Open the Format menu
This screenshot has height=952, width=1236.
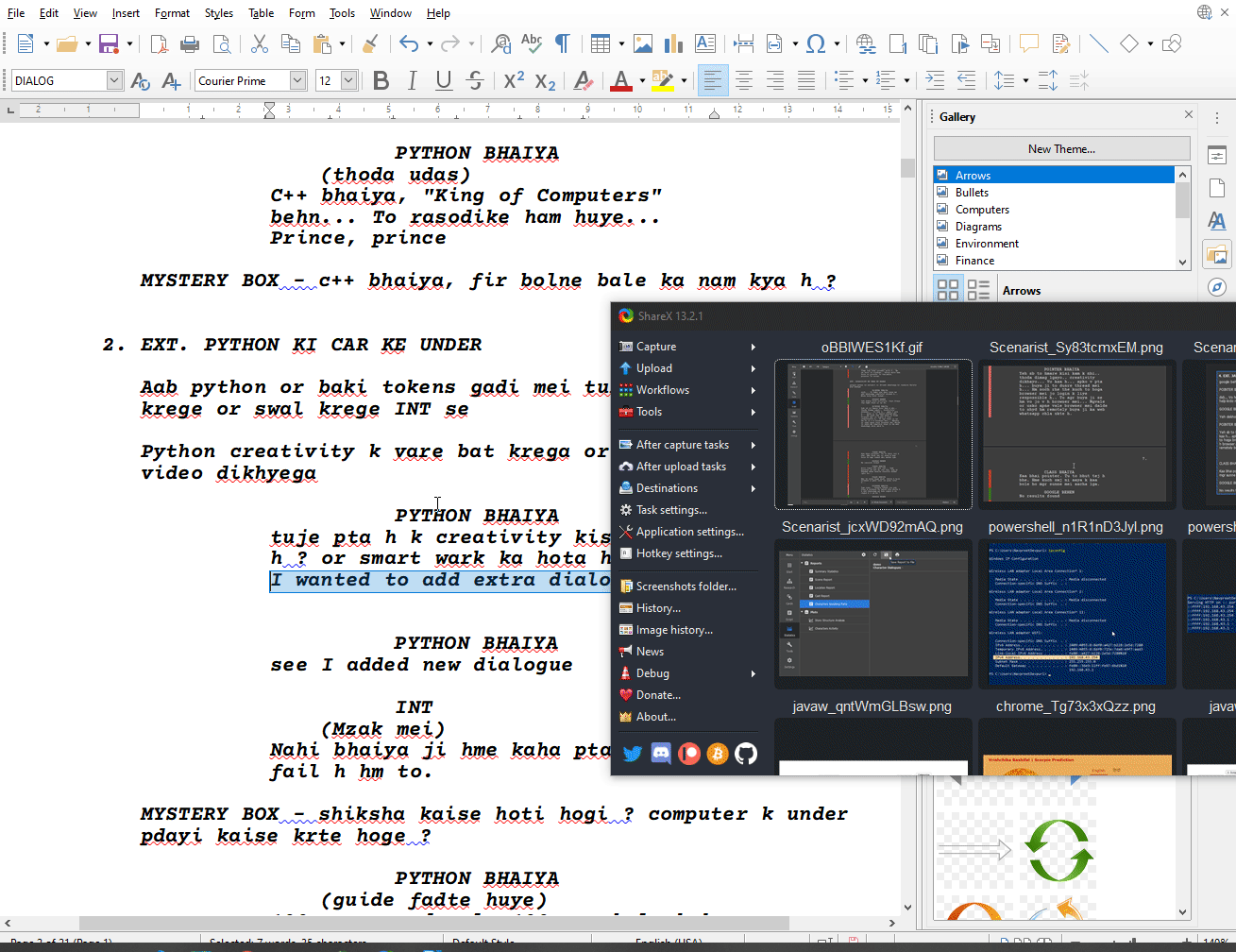[x=172, y=13]
